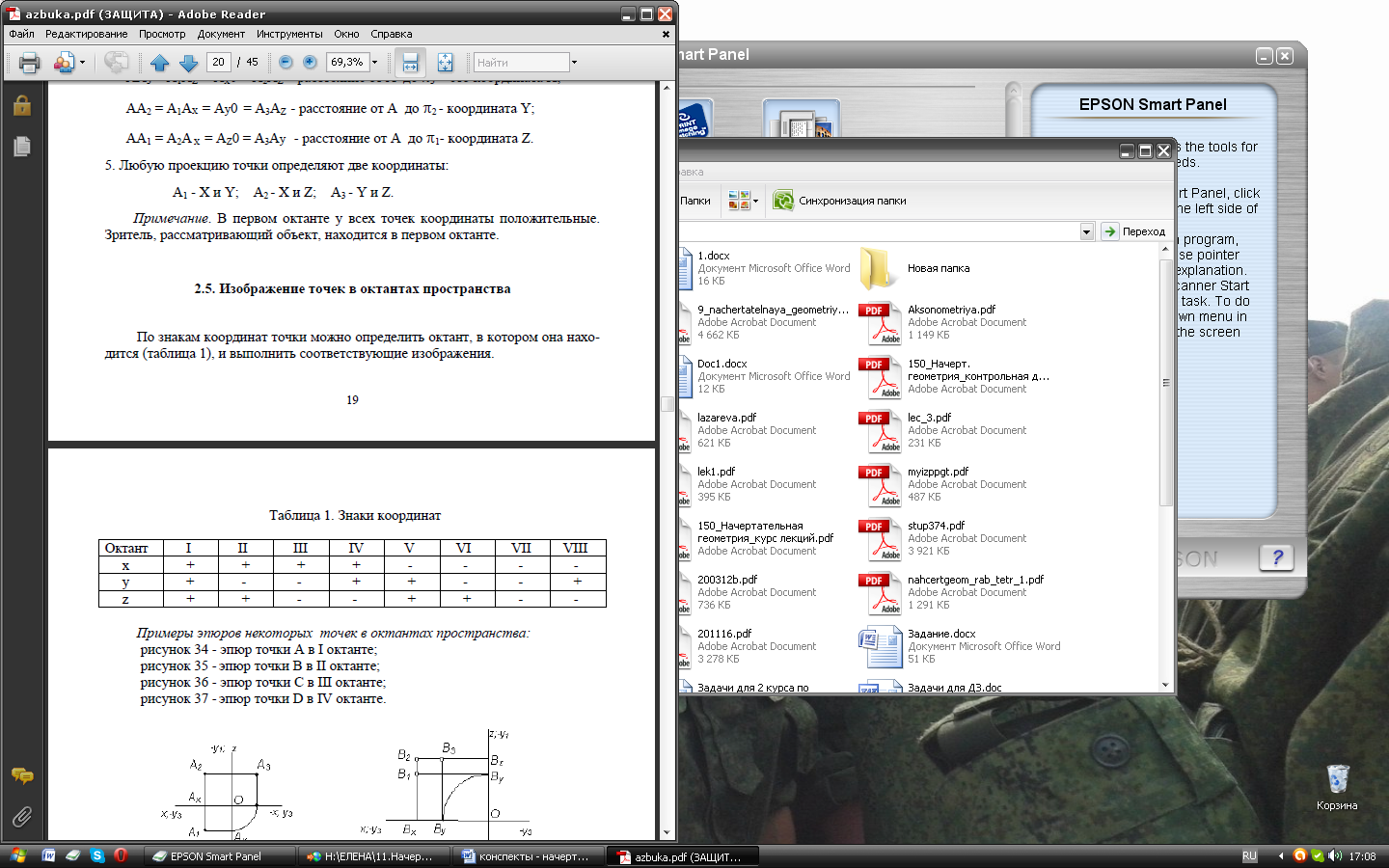
Task: Click the Print icon in Adobe Reader toolbar
Action: 30,63
